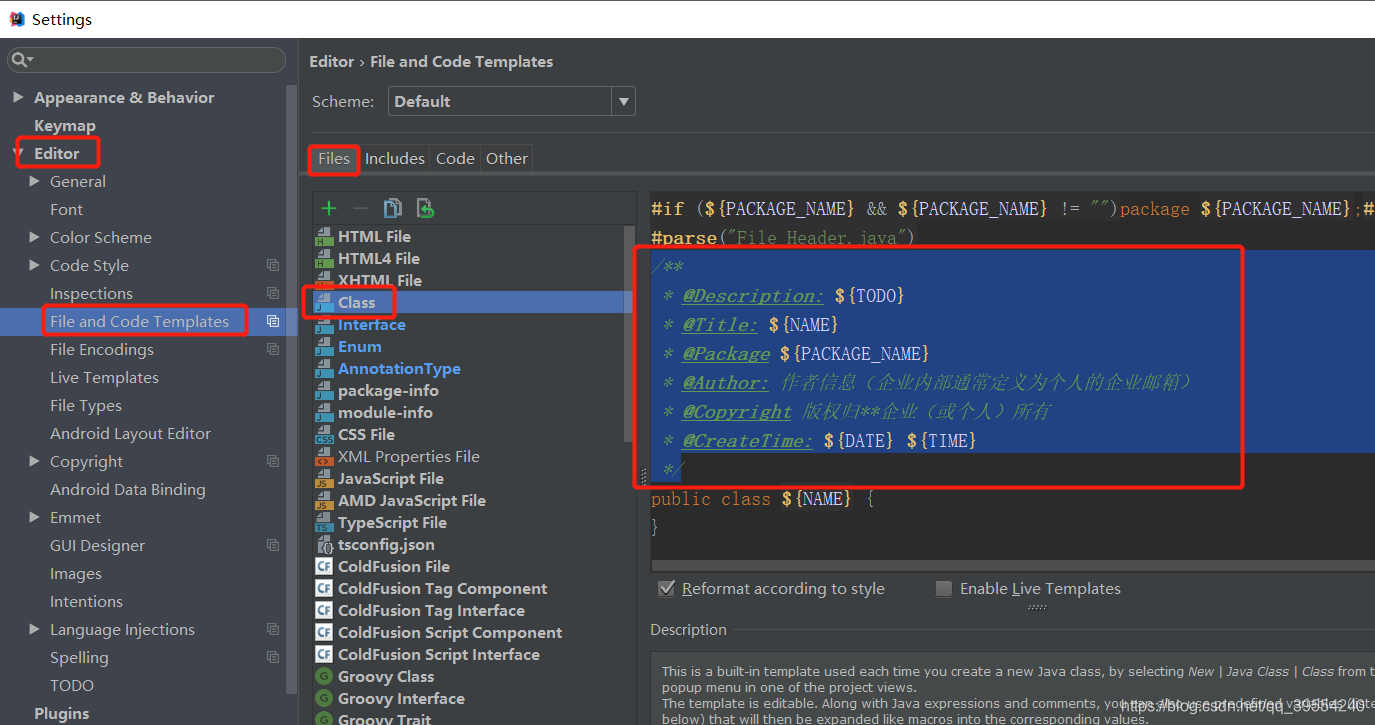Select Live Templates settings item

pos(104,377)
